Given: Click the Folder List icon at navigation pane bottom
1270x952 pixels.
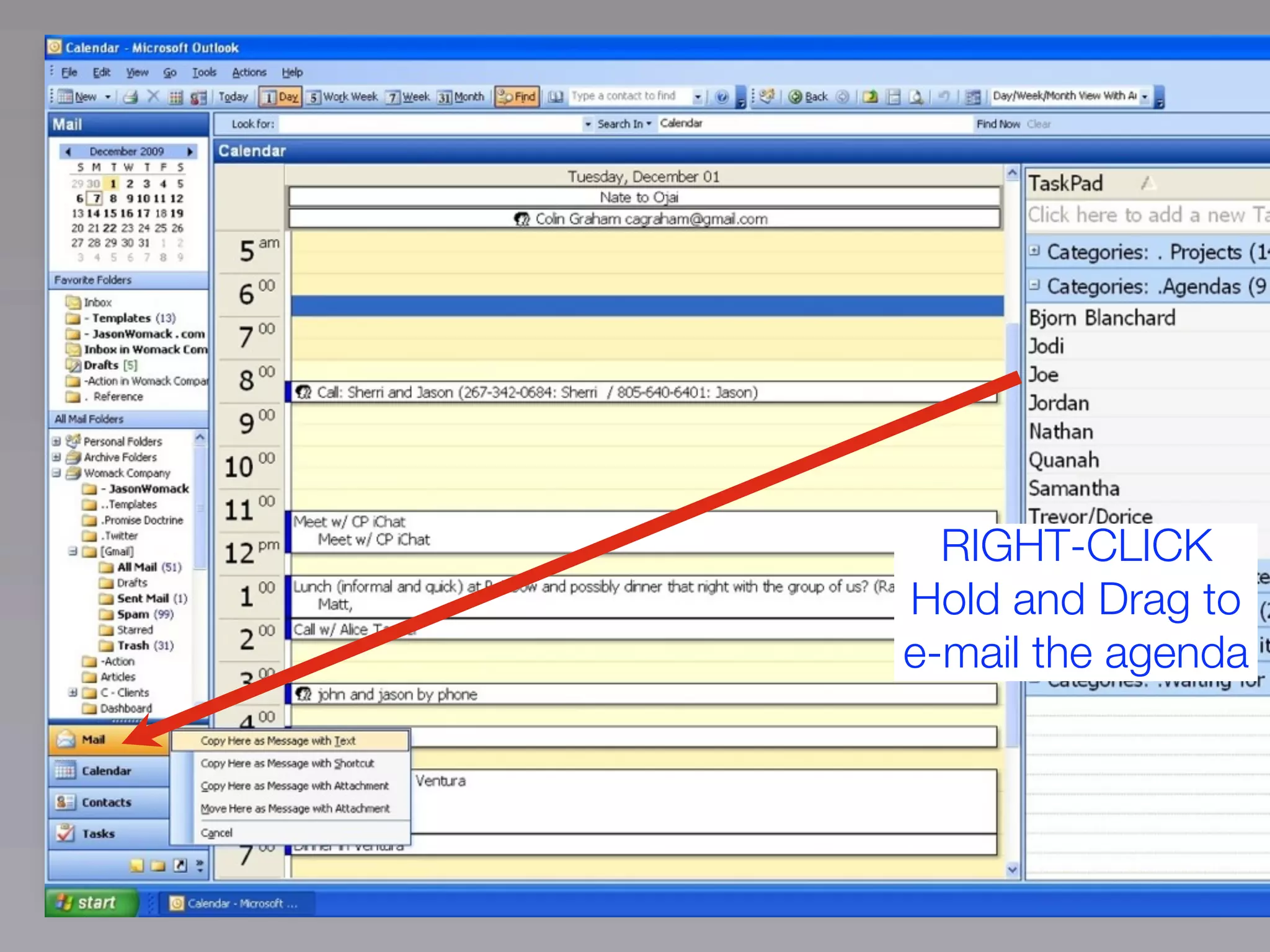Looking at the screenshot, I should click(x=158, y=865).
